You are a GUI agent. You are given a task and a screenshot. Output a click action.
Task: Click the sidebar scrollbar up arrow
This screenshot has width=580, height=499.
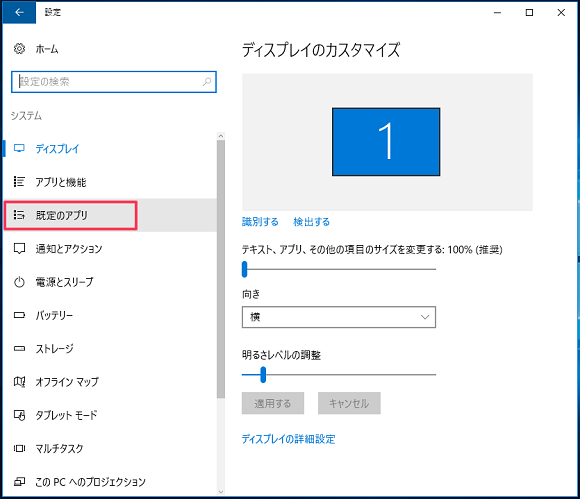[x=221, y=136]
